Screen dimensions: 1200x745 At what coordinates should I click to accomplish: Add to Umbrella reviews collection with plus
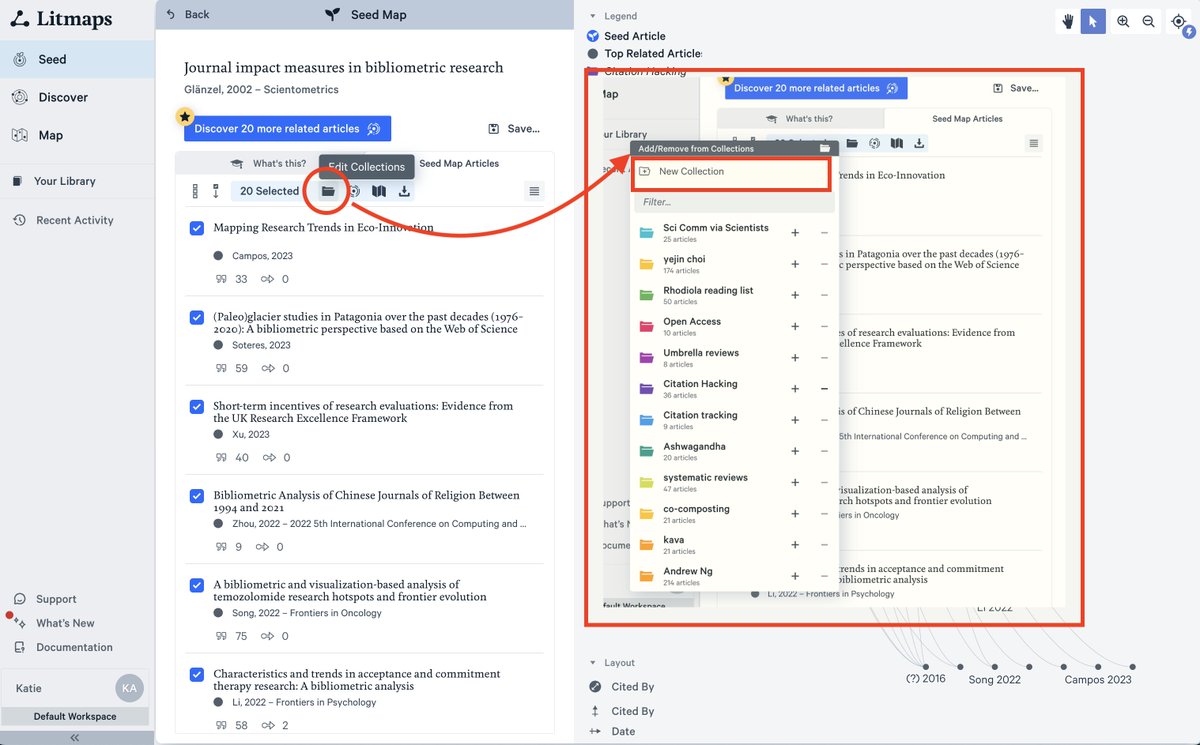[x=795, y=357]
